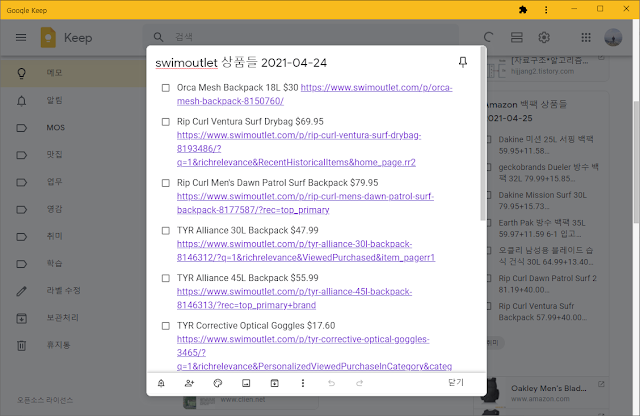Image resolution: width=640 pixels, height=416 pixels.
Task: Open the note background color palette
Action: 218,383
